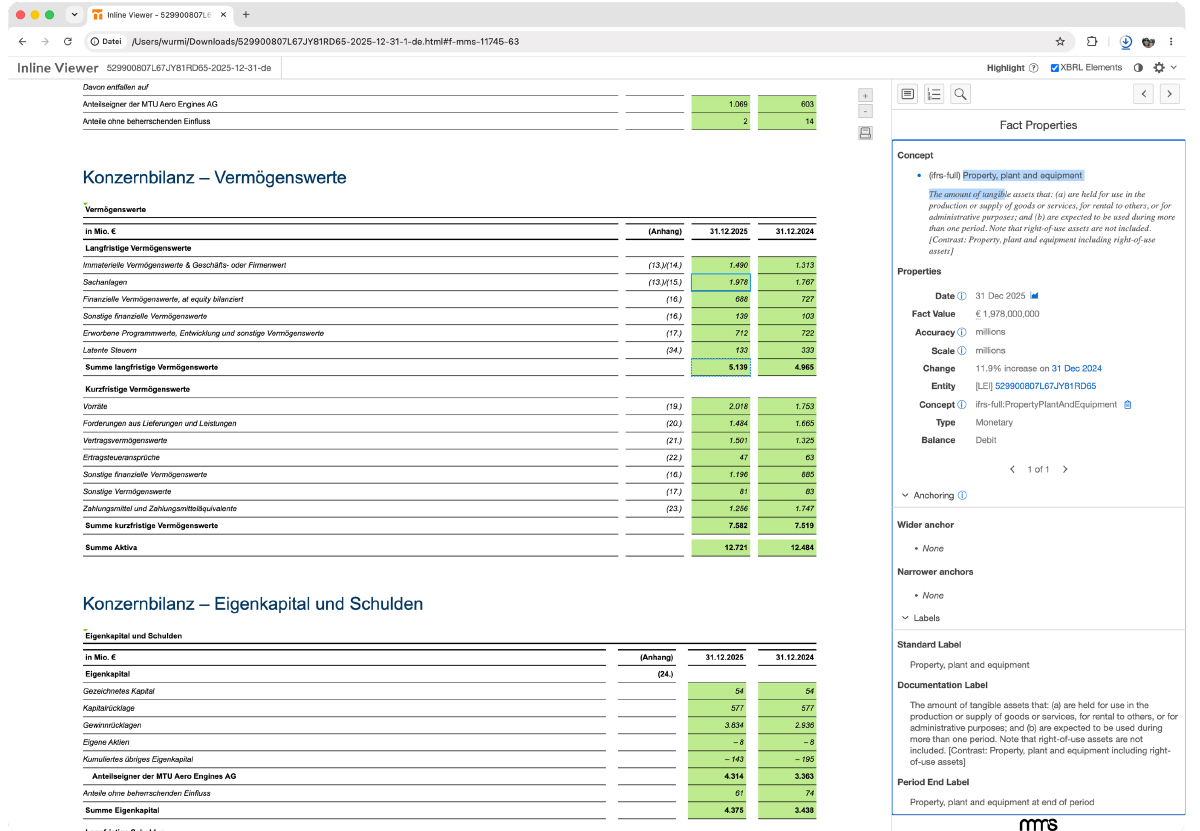Copy concept name with the clipboard icon
The width and height of the screenshot is (1200, 831).
click(x=1127, y=405)
